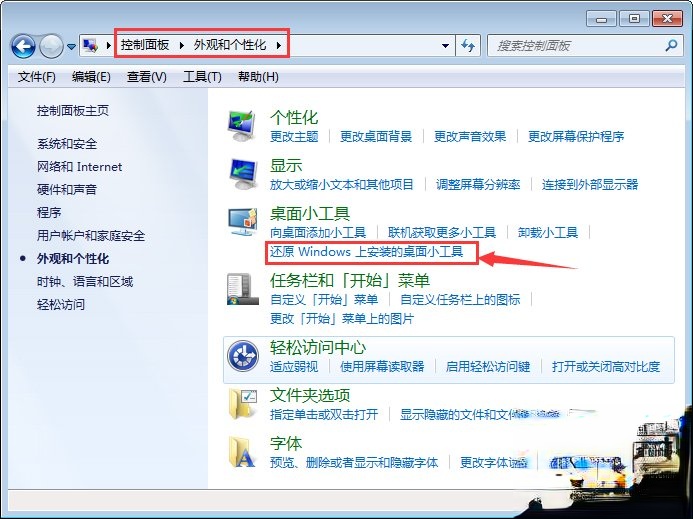Click the 个性化 monitor icon
Screen dimensions: 693x519
242,126
